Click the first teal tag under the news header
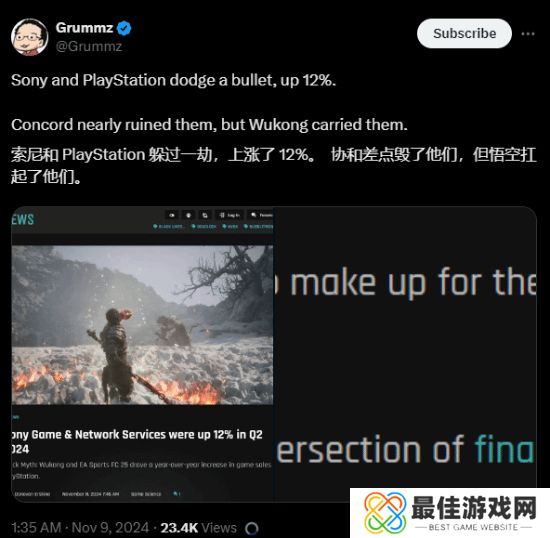This screenshot has width=550, height=538. 168,227
